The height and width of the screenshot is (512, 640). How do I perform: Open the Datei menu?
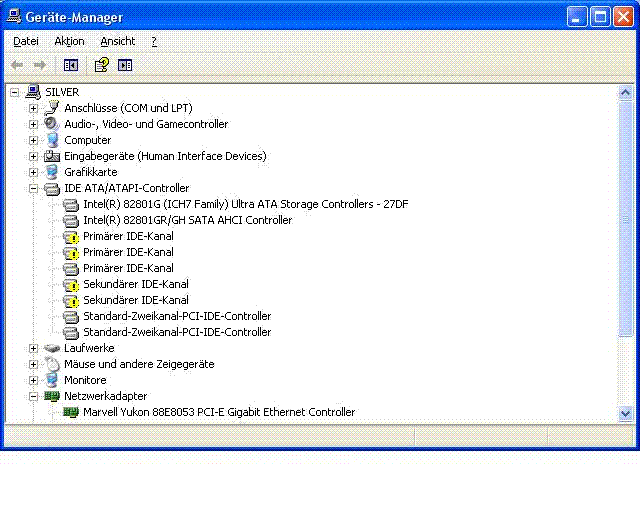tap(26, 41)
